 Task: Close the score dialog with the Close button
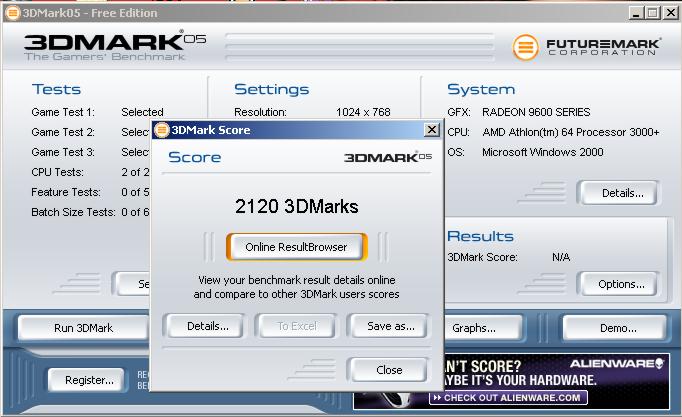point(389,370)
